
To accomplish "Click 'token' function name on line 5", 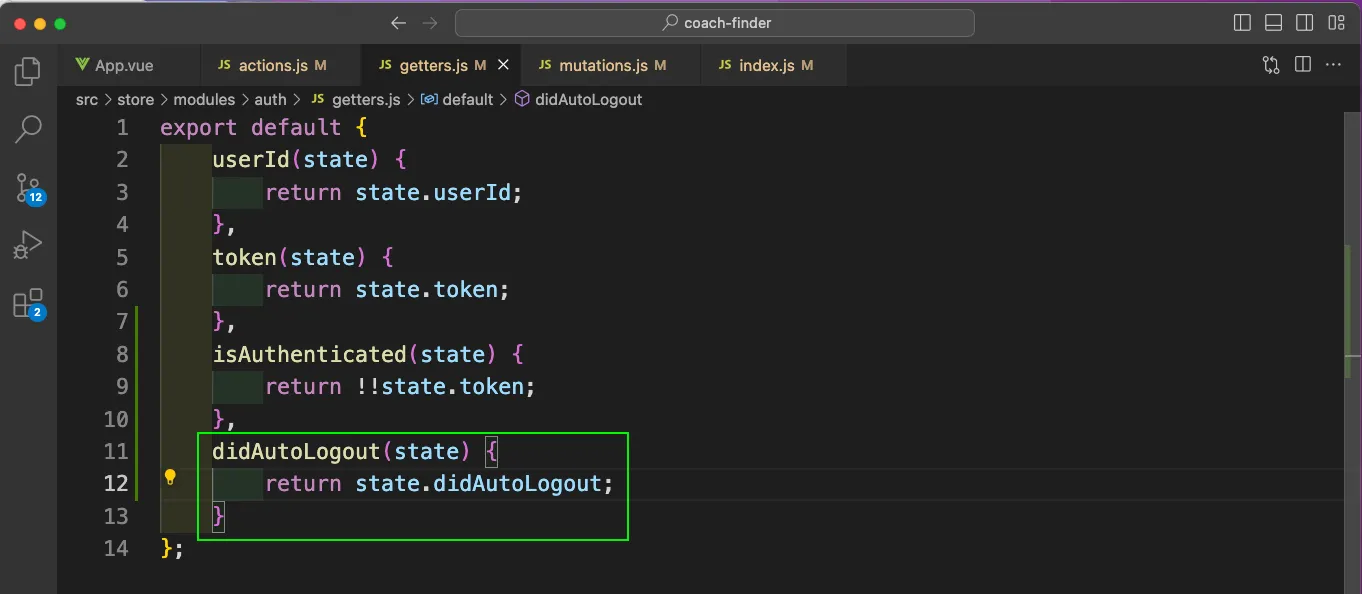I will coord(244,257).
